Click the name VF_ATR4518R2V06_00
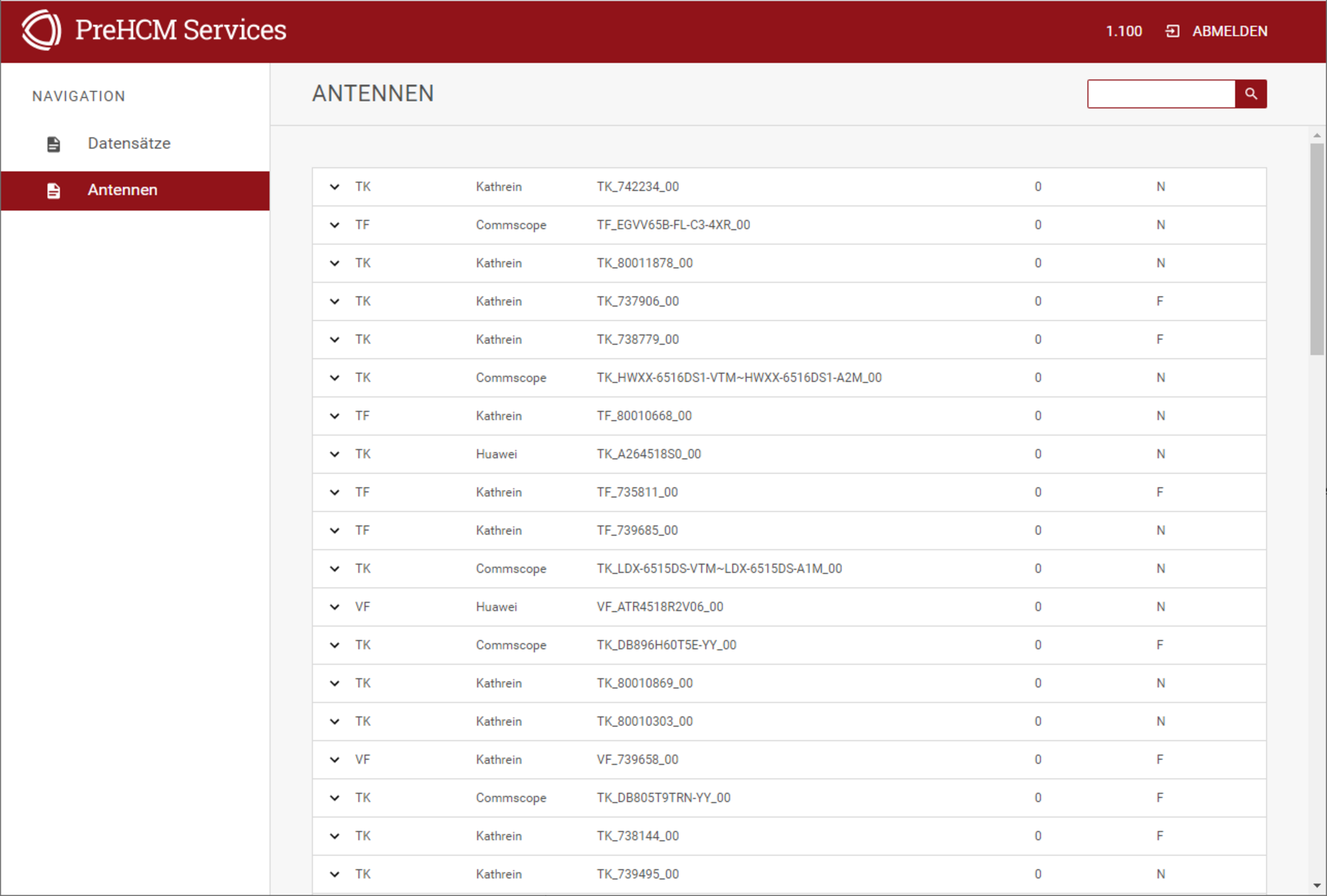Viewport: 1327px width, 896px height. (x=660, y=607)
